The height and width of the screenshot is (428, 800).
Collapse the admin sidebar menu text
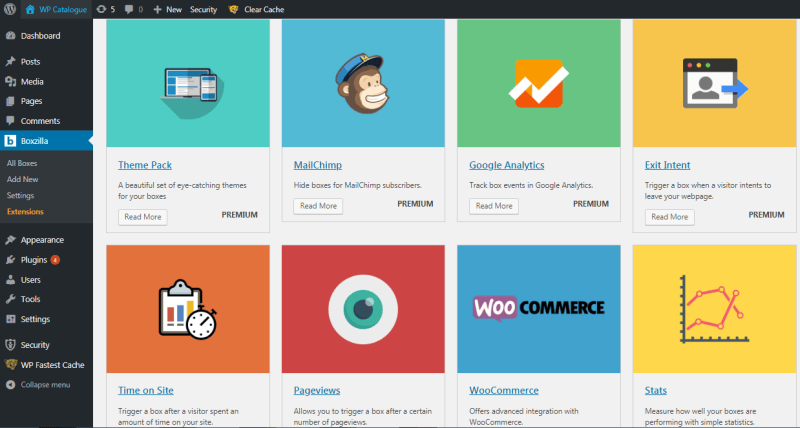point(45,385)
